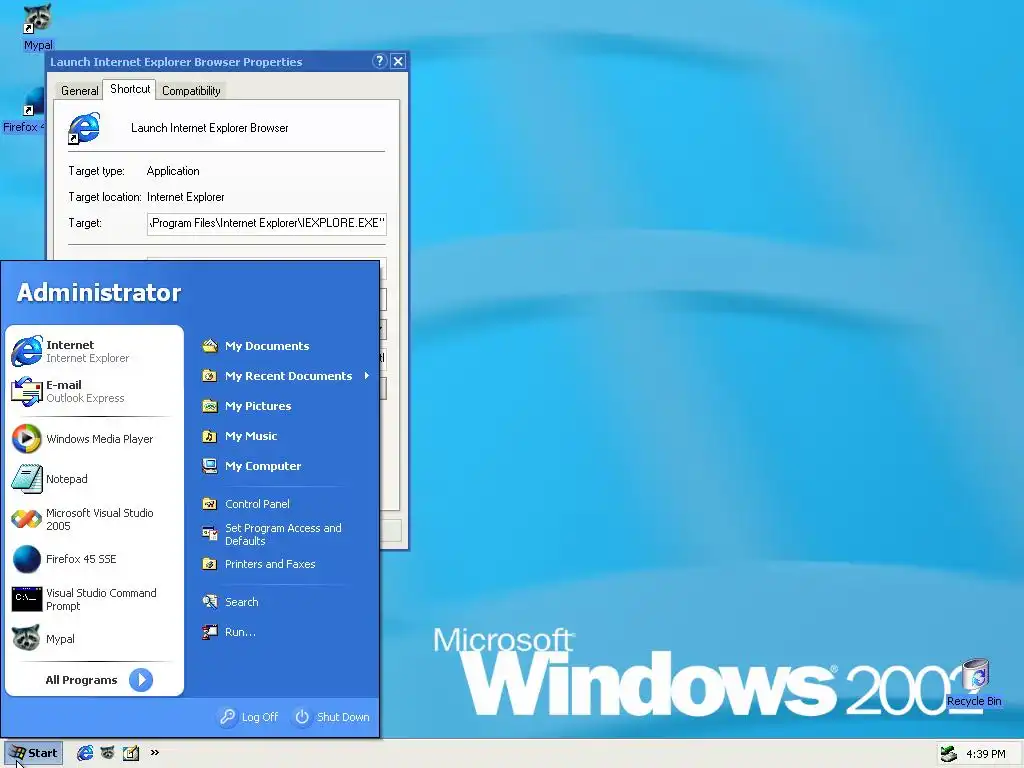Click the help question mark button
Screen dimensions: 1024x768
coord(379,61)
